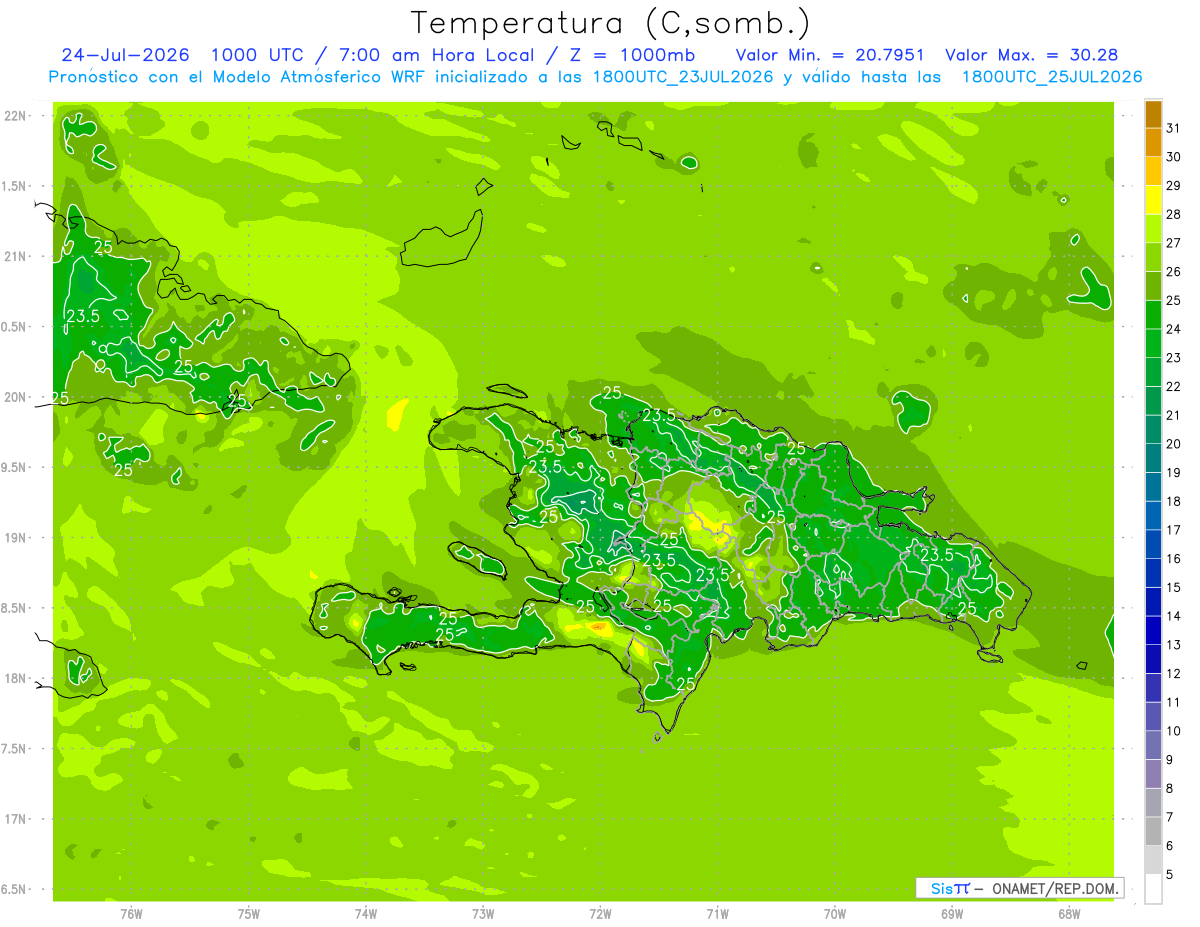Click legend value "31" on the color bar
The width and height of the screenshot is (1200, 927).
pyautogui.click(x=1173, y=128)
